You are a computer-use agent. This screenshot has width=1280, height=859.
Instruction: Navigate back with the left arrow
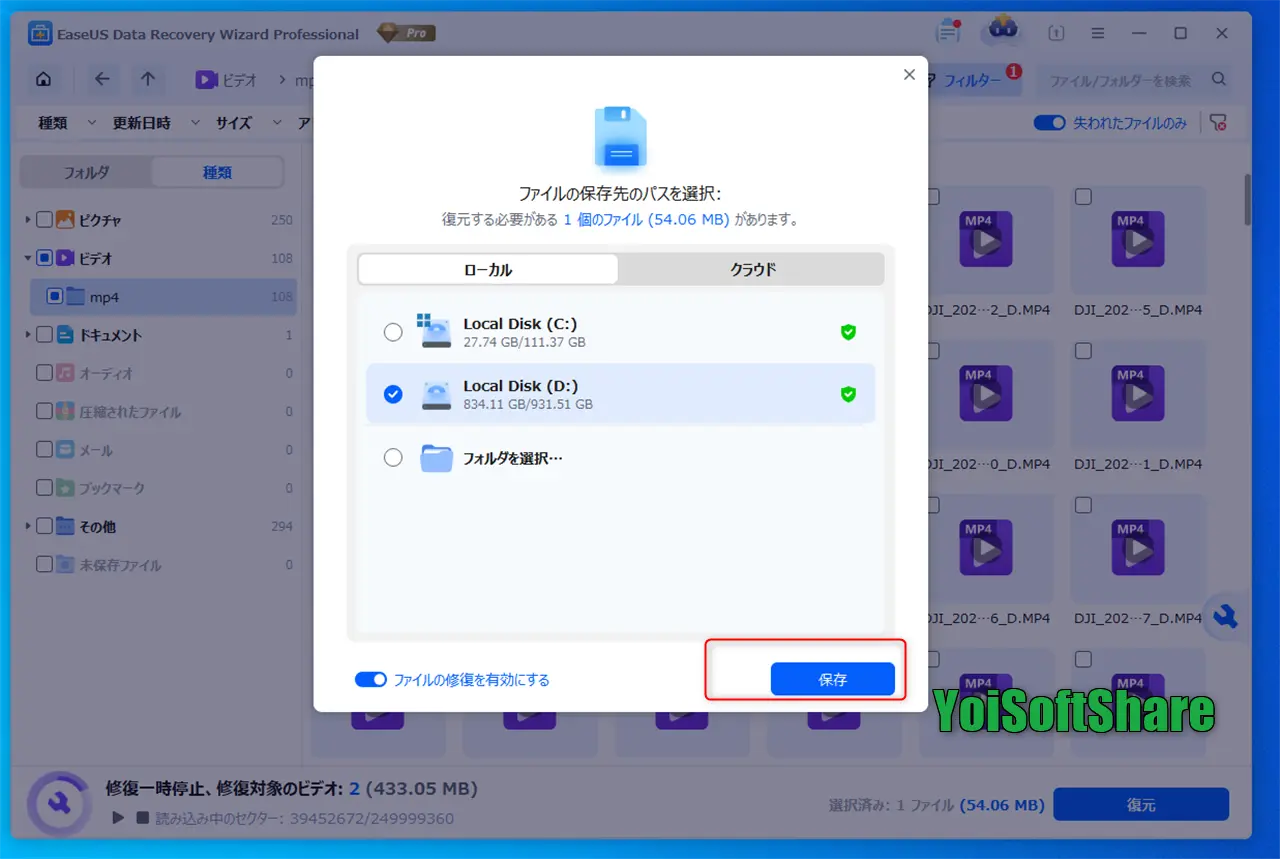coord(102,79)
